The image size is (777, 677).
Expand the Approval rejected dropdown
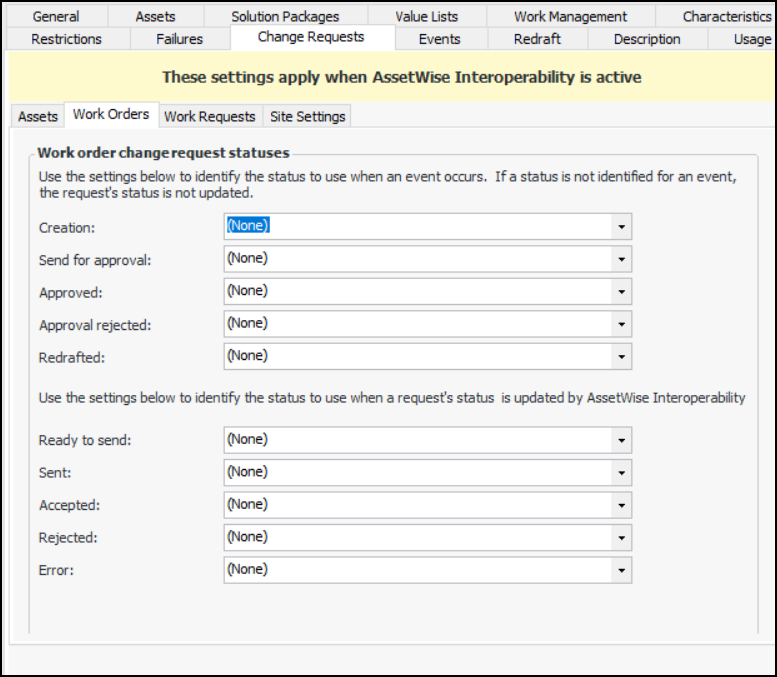click(621, 324)
